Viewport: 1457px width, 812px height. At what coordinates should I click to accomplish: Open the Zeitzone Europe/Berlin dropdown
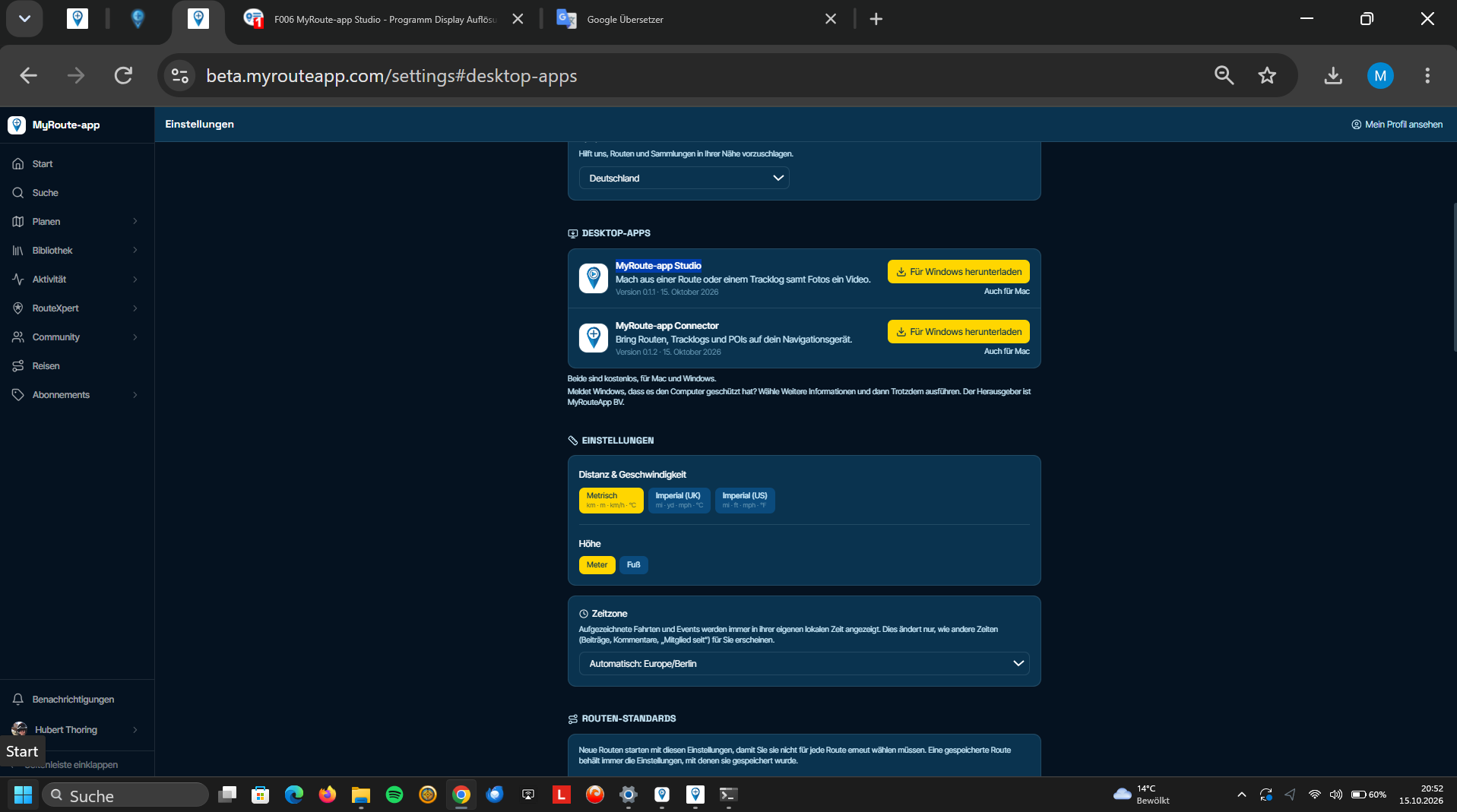[x=804, y=663]
